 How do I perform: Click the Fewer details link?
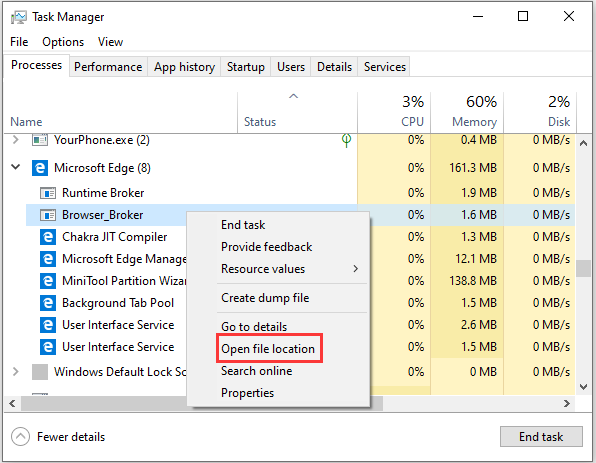pos(71,437)
